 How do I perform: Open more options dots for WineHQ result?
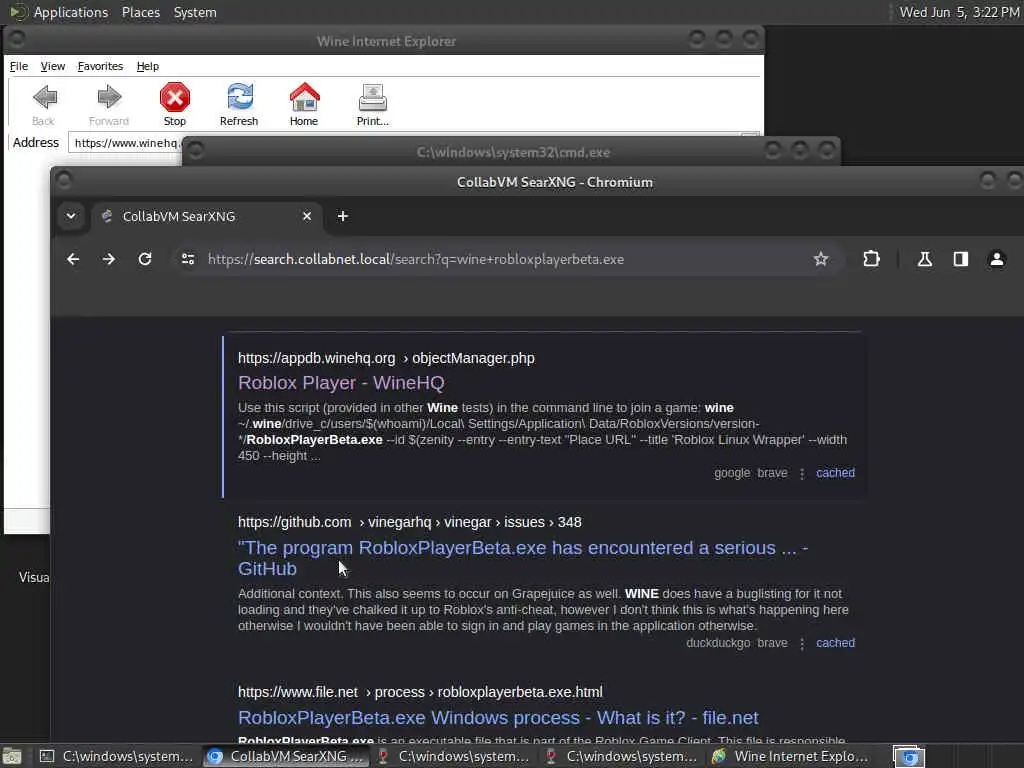(802, 473)
